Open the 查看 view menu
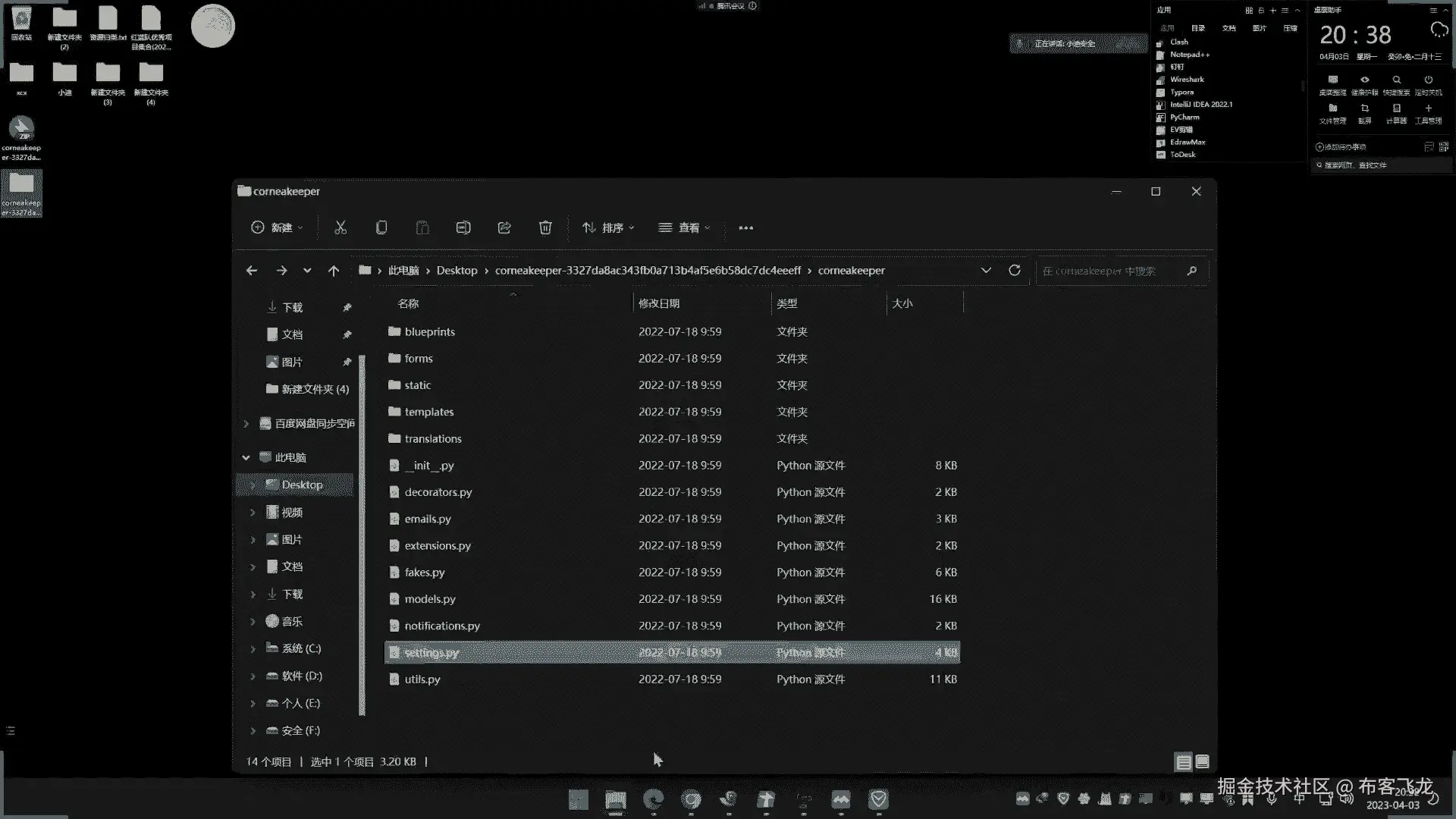 (x=685, y=227)
